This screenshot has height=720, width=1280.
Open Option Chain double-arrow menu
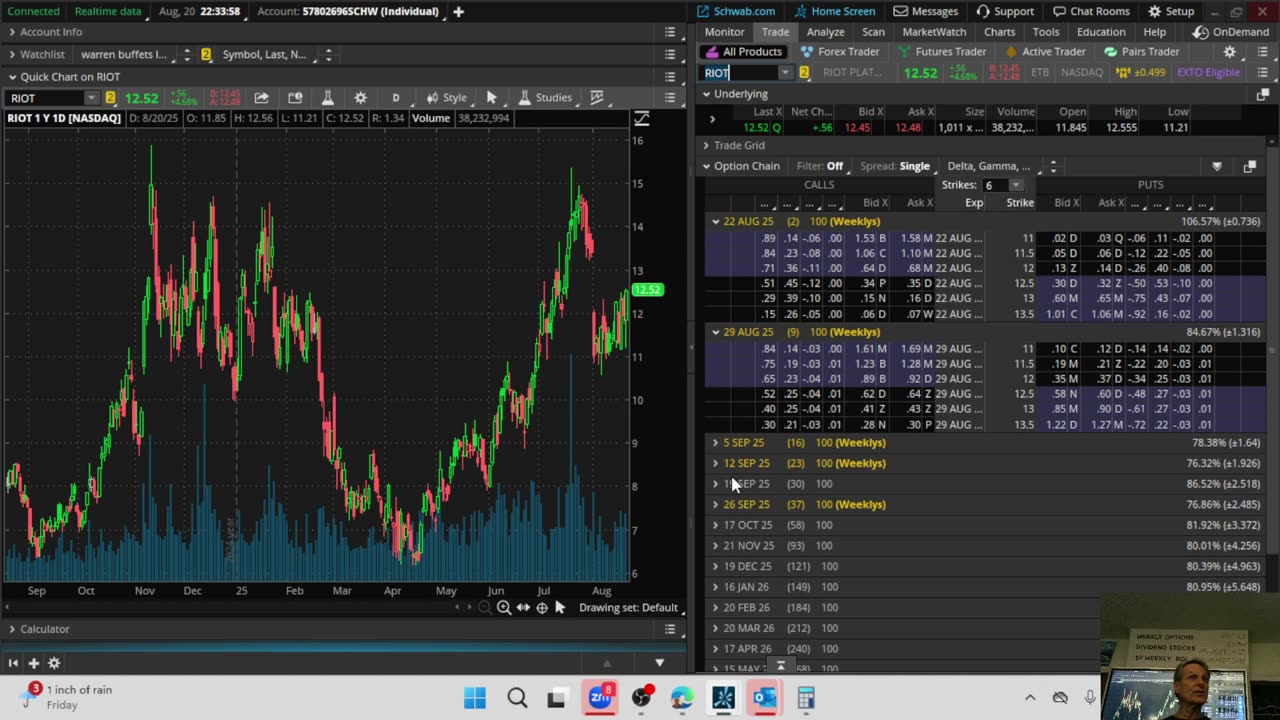1053,166
